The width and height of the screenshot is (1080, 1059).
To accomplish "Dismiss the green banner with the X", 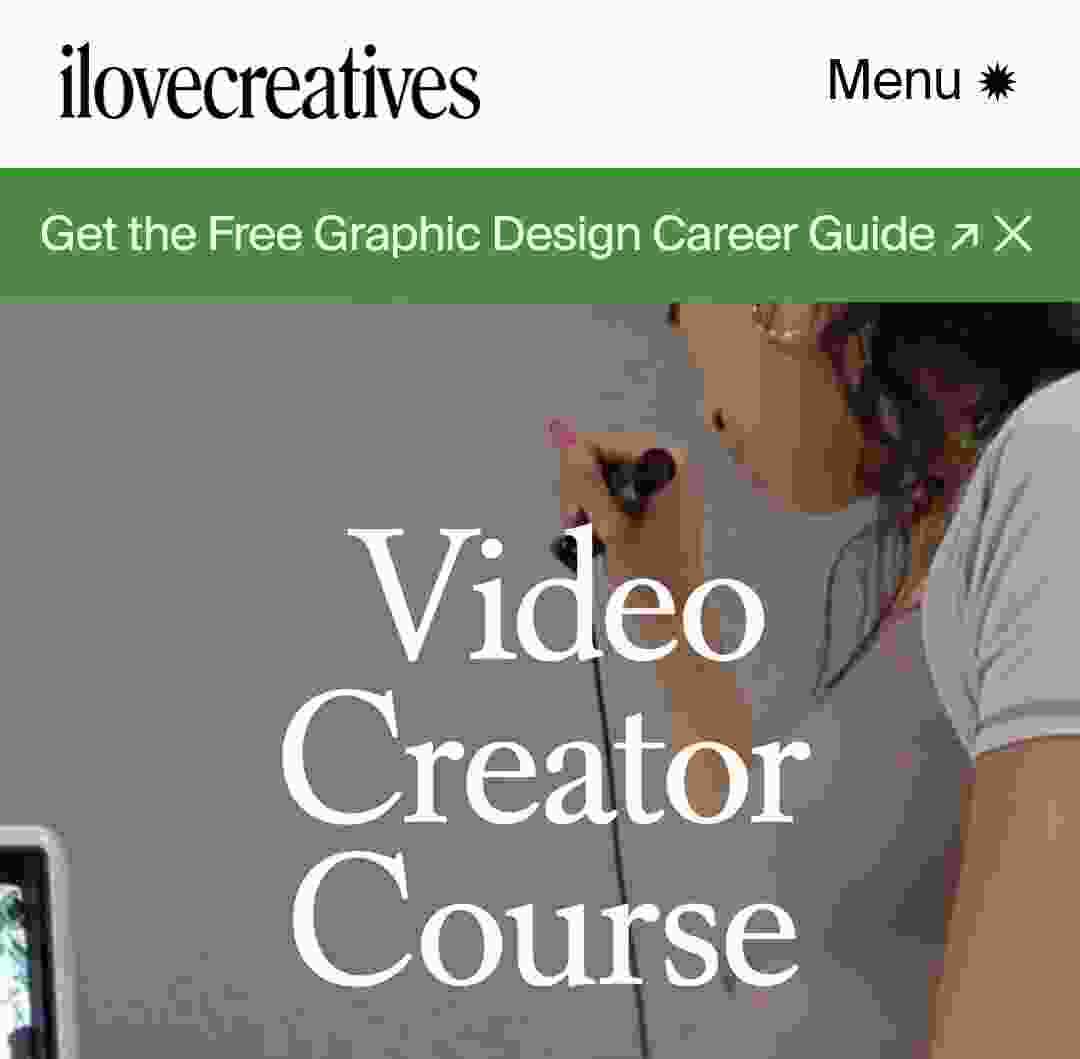I will 1012,234.
